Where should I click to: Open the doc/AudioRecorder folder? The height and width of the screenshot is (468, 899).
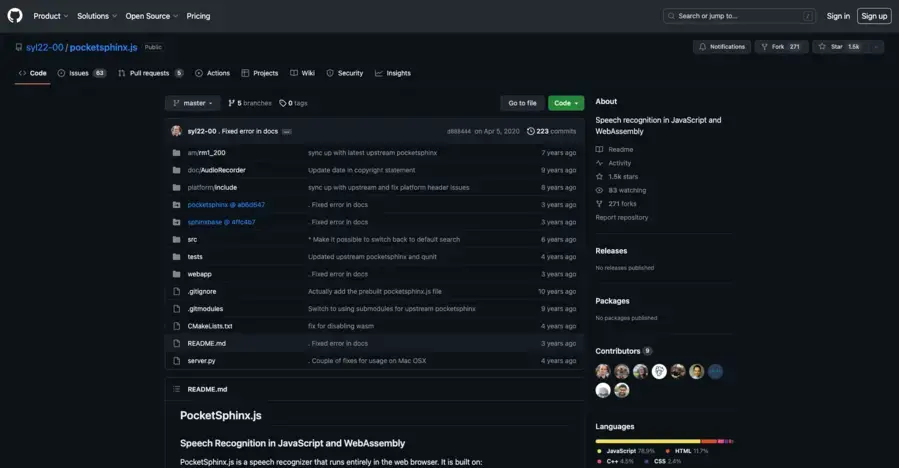(216, 170)
